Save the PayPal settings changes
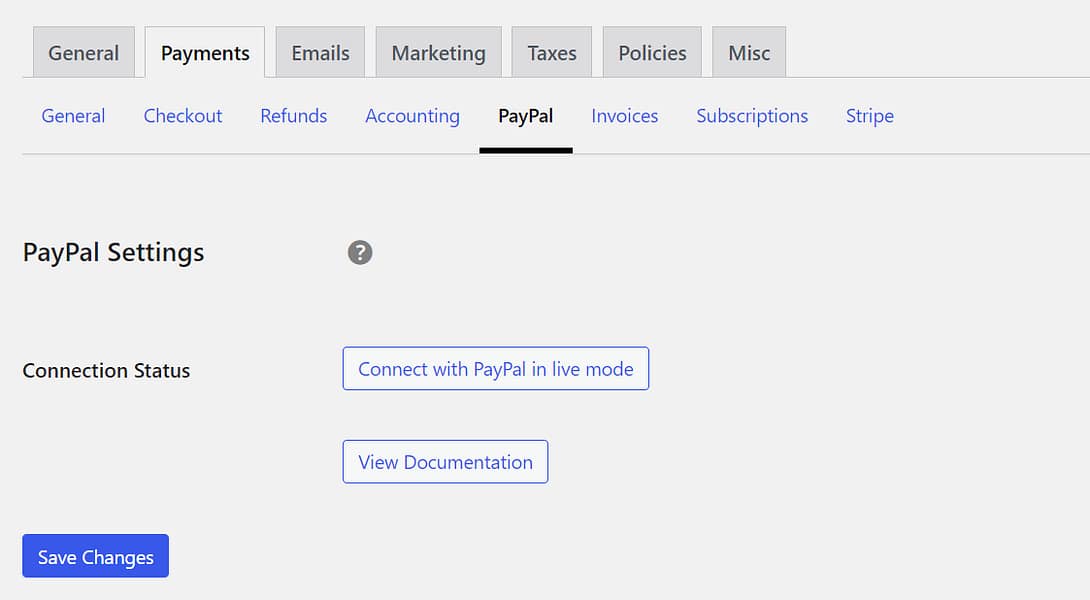This screenshot has height=600, width=1090. [x=95, y=555]
